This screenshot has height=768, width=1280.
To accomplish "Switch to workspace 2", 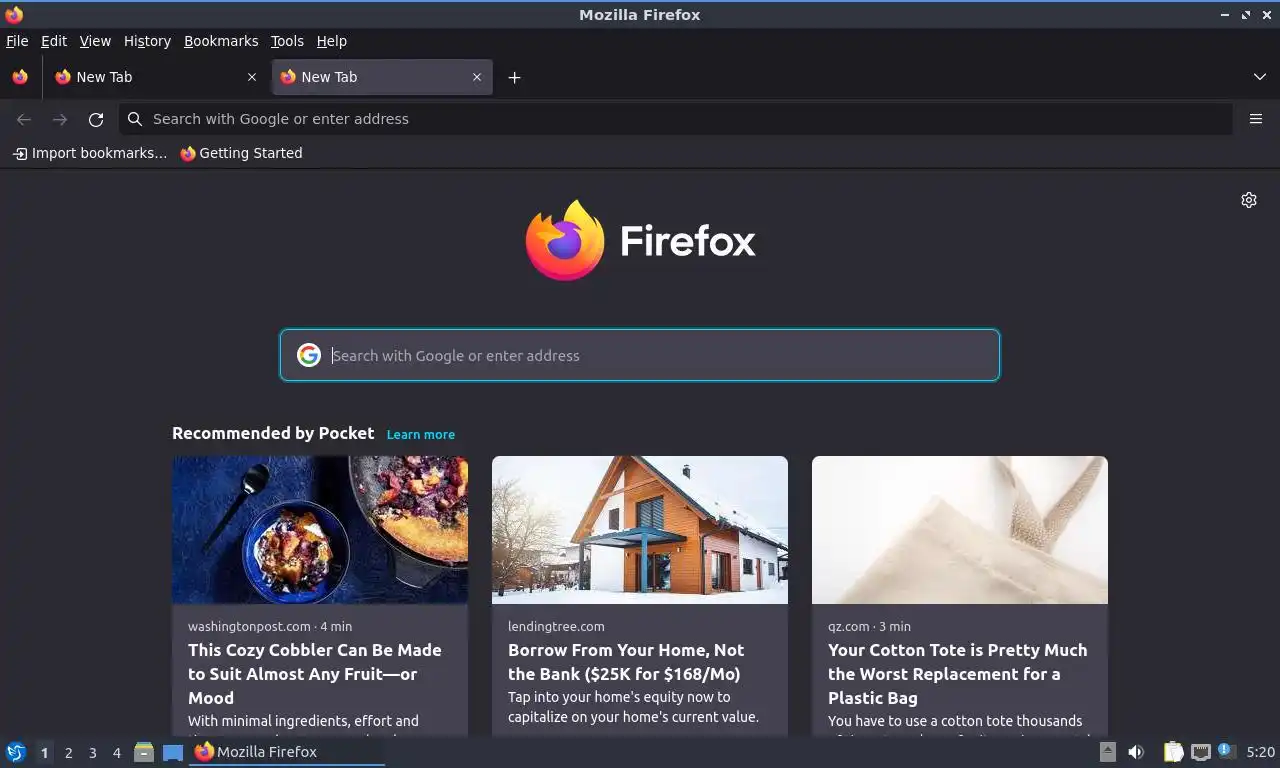I will click(x=68, y=753).
